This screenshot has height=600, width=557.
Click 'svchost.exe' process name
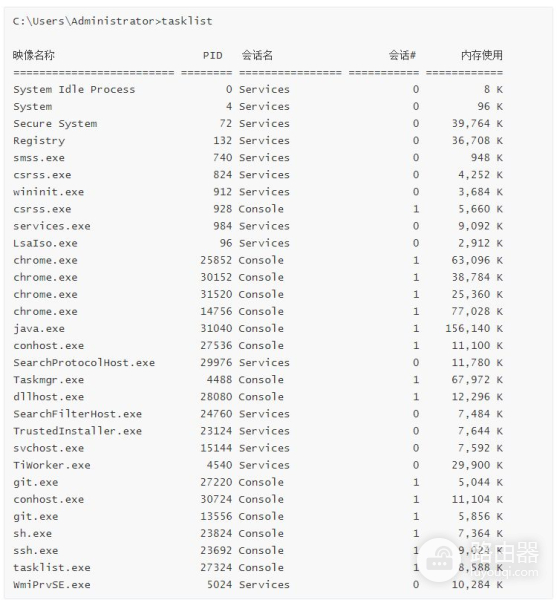click(x=49, y=448)
